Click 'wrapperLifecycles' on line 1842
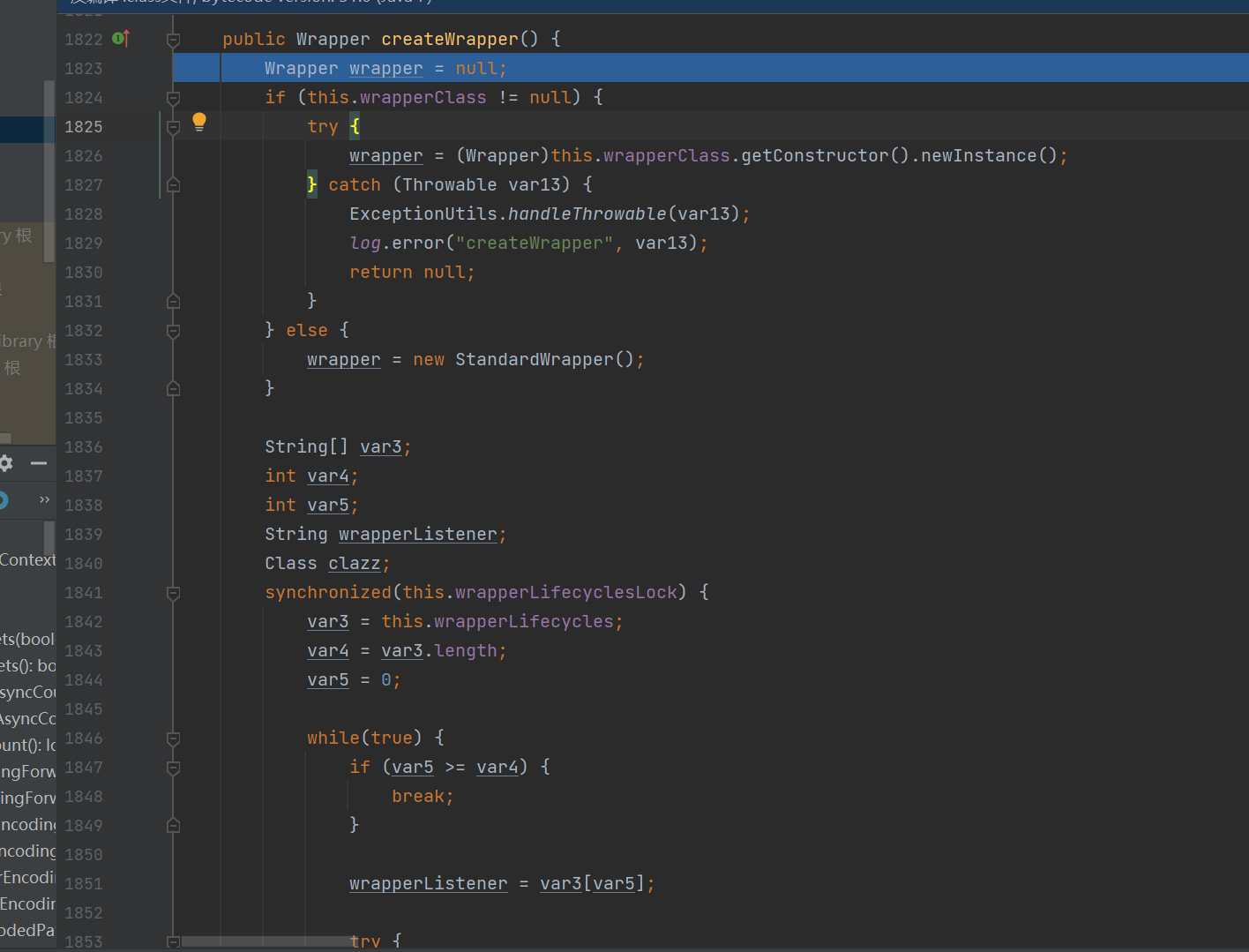 [x=524, y=621]
